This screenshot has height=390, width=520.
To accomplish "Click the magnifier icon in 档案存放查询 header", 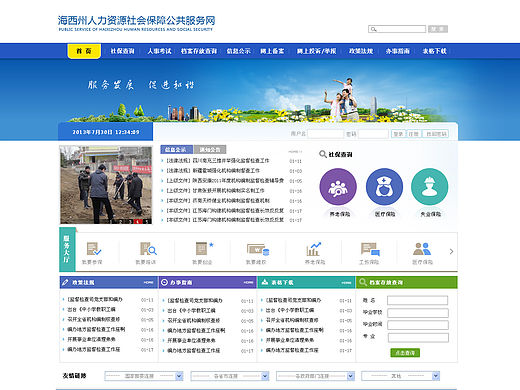I will pos(362,282).
